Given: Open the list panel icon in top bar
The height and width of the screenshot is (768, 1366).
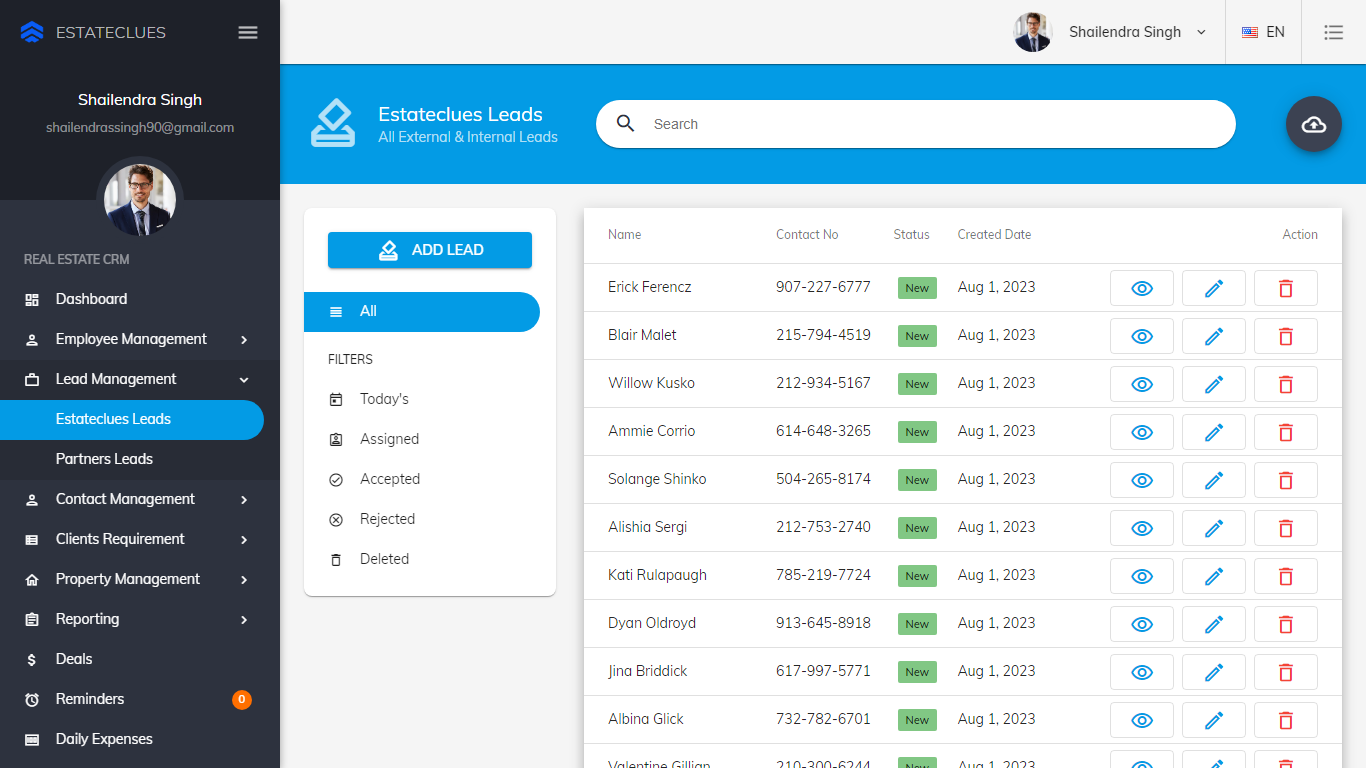Looking at the screenshot, I should pyautogui.click(x=1333, y=32).
